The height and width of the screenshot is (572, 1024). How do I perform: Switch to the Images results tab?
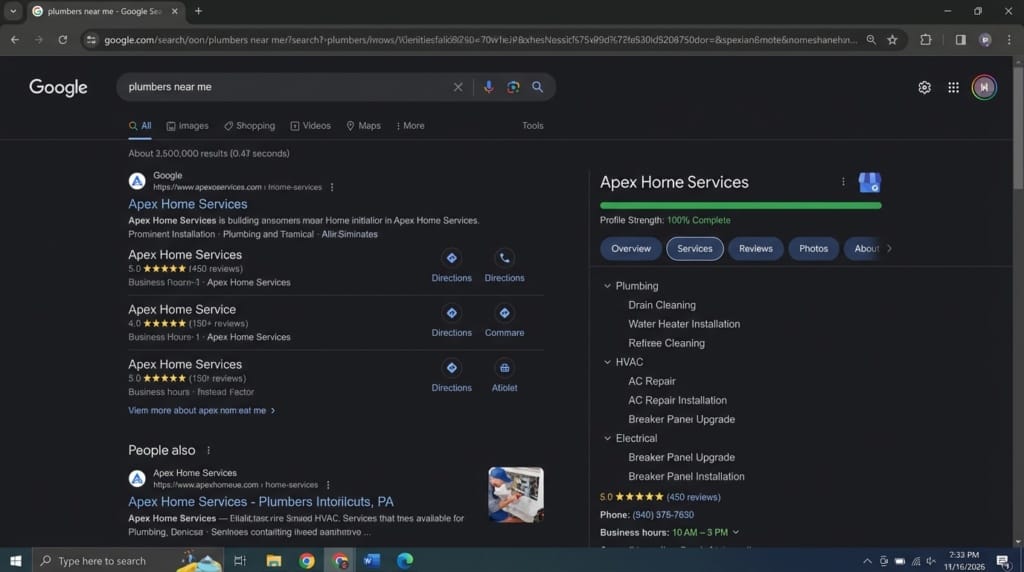click(x=187, y=126)
